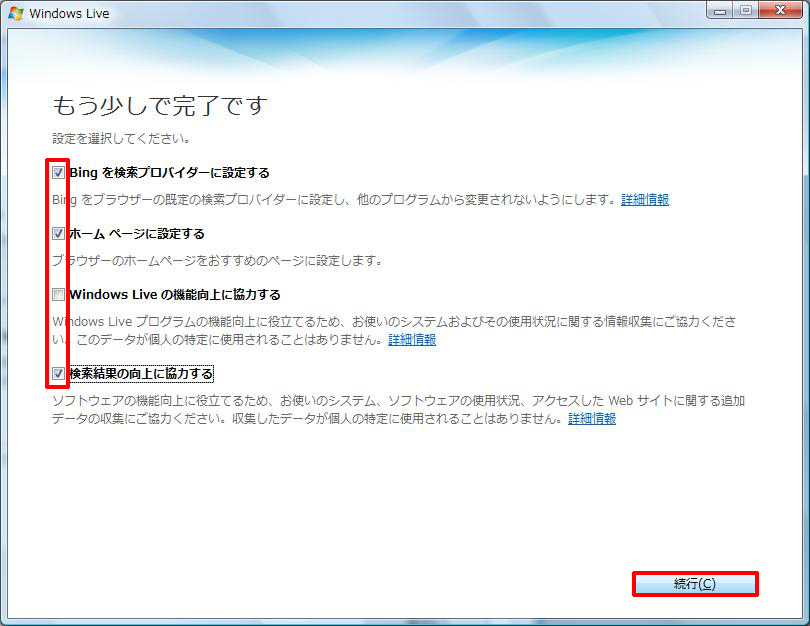Click the ホーム ページに設定する label
The height and width of the screenshot is (626, 810).
(x=137, y=233)
